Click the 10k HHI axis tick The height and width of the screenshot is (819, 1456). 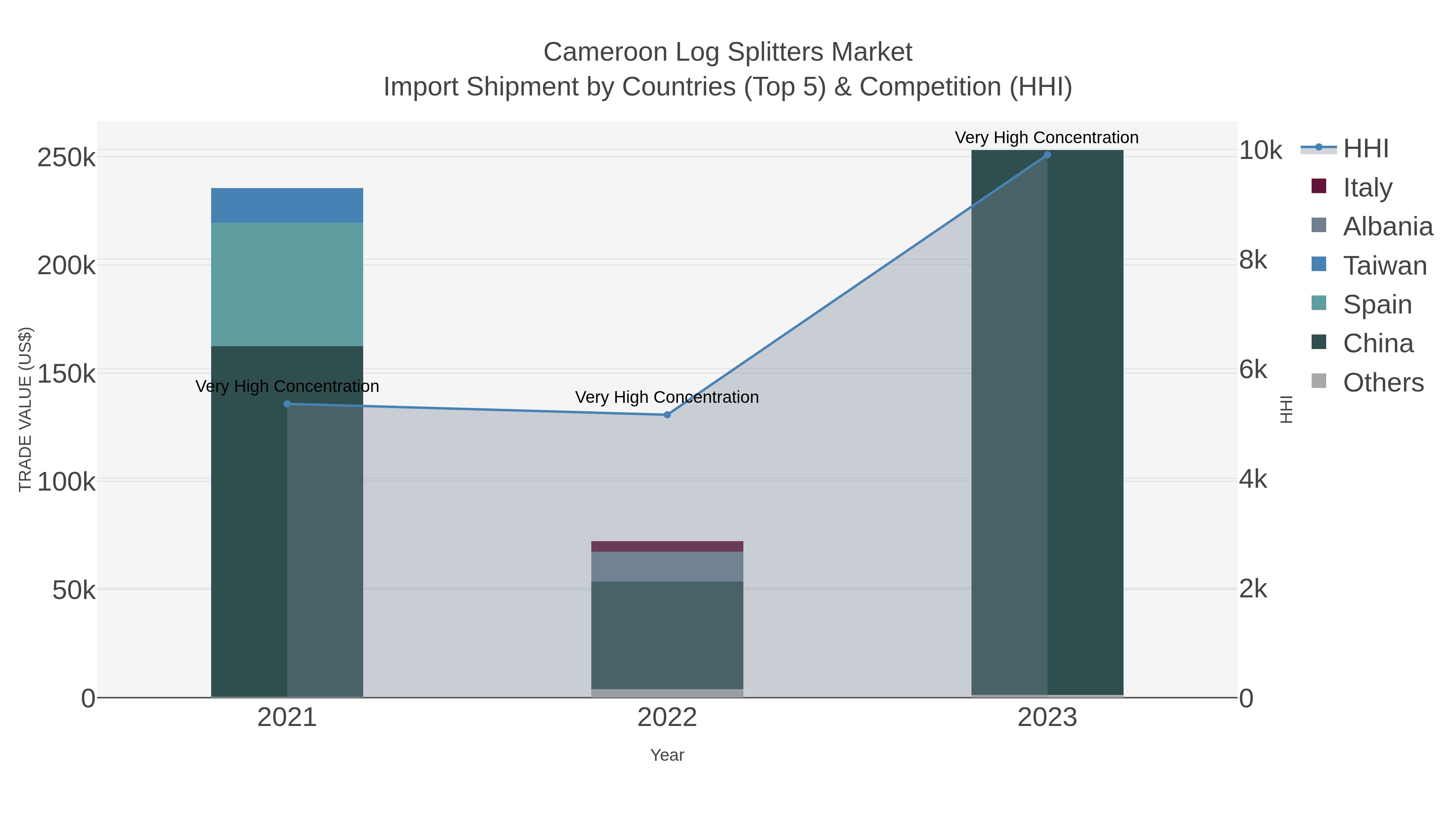(x=1260, y=150)
